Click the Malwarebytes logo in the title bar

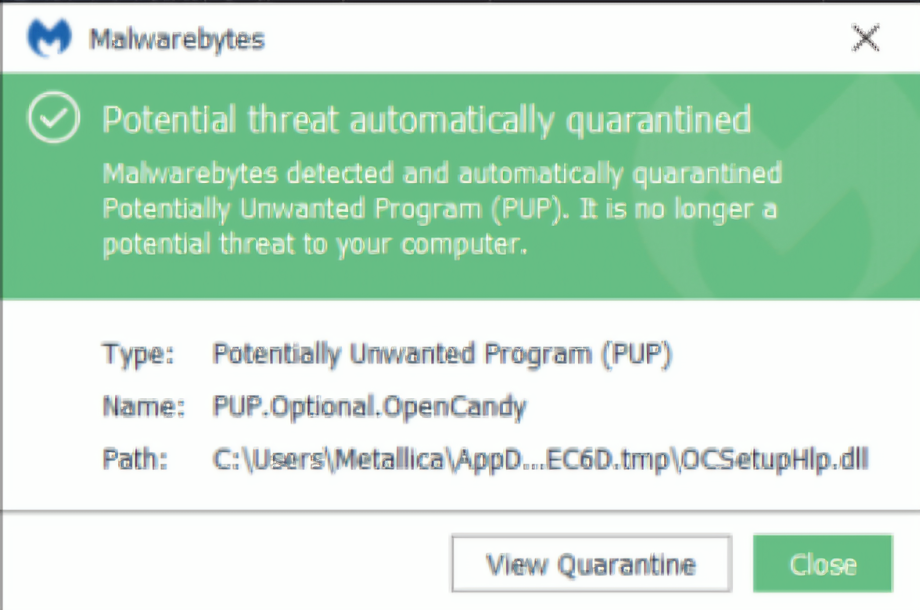click(47, 39)
